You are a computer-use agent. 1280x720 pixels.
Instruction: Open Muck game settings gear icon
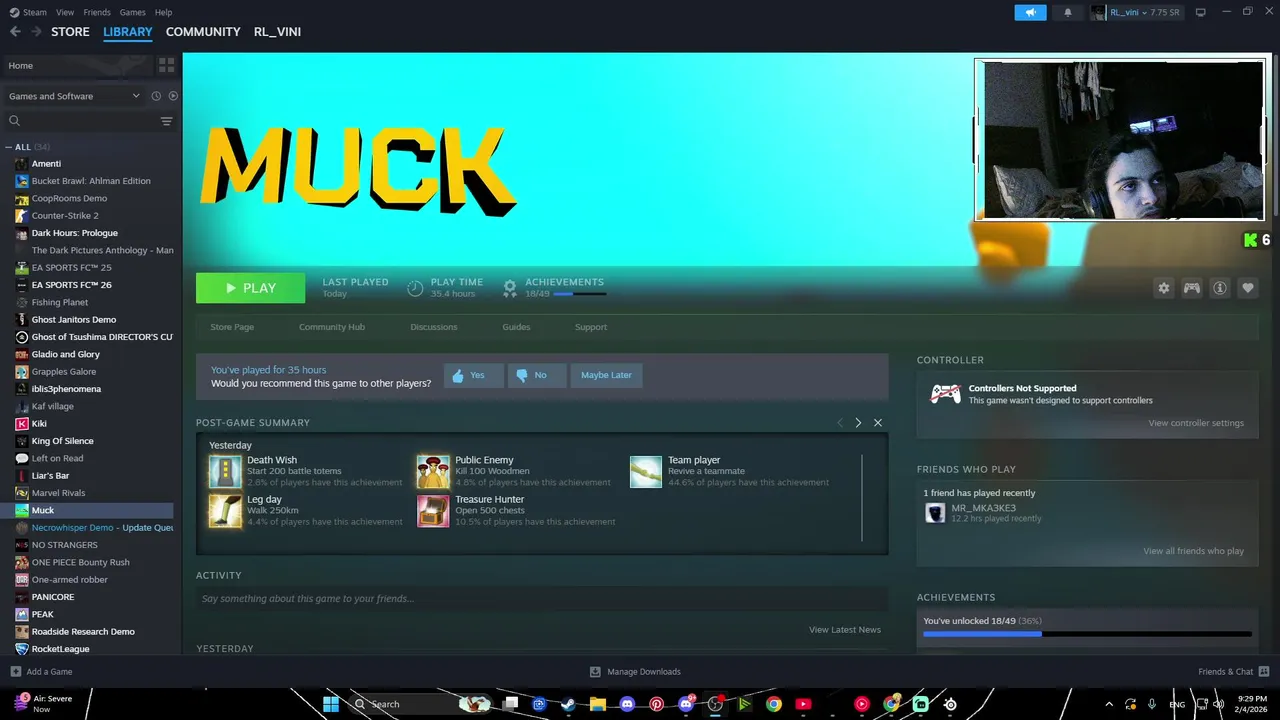[1163, 288]
